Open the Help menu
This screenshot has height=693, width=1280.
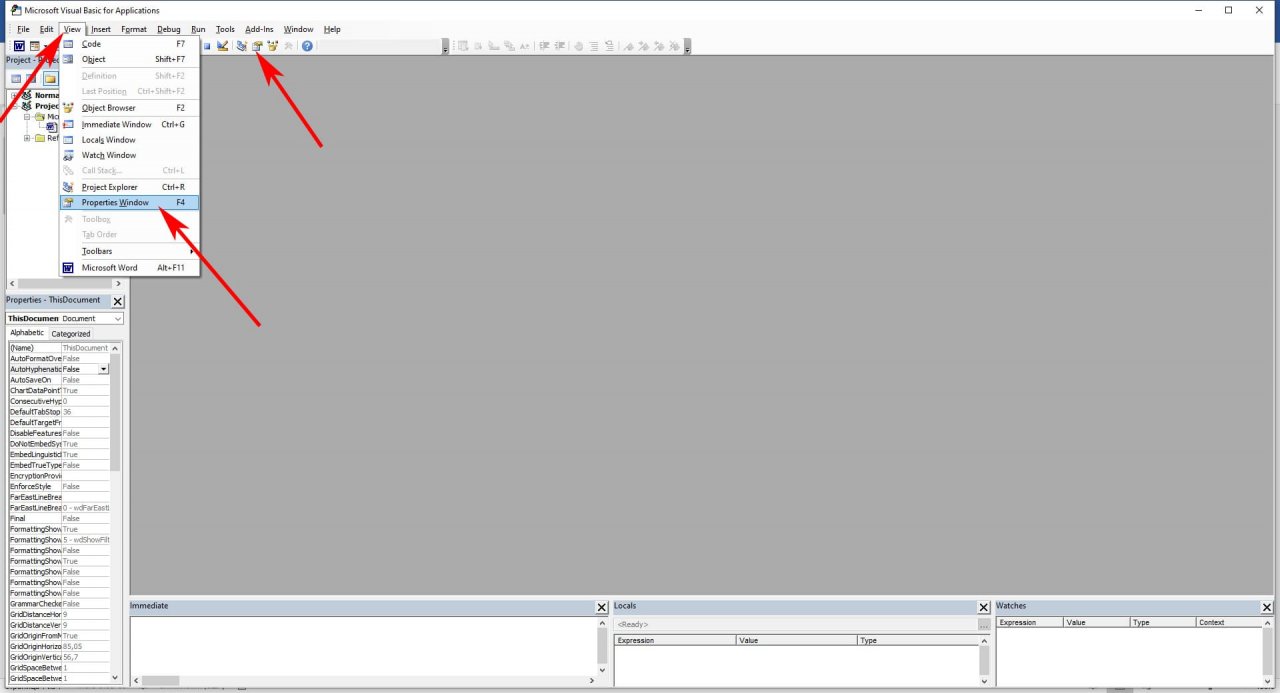(333, 29)
